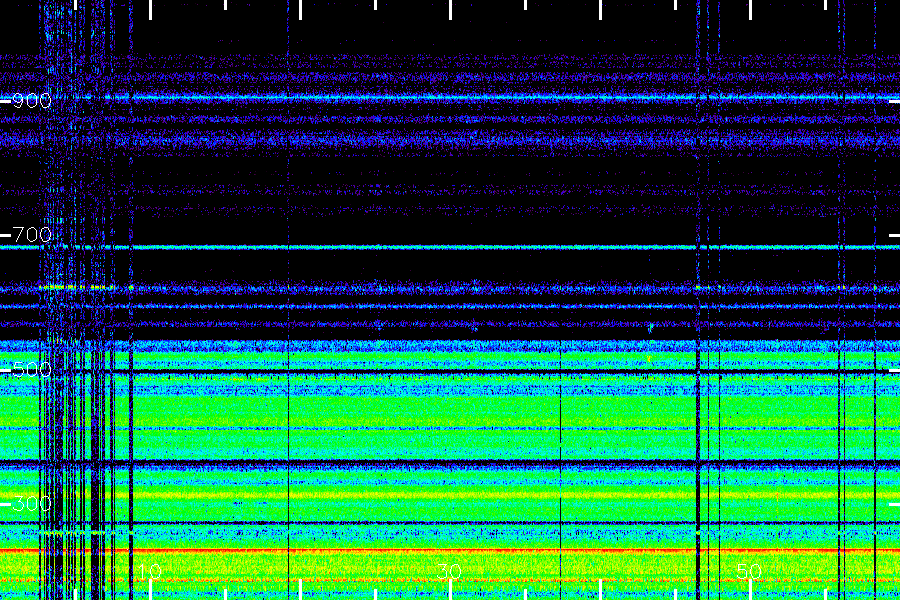The width and height of the screenshot is (900, 600).
Task: Click the 700 frequency axis label
Action: 32,235
